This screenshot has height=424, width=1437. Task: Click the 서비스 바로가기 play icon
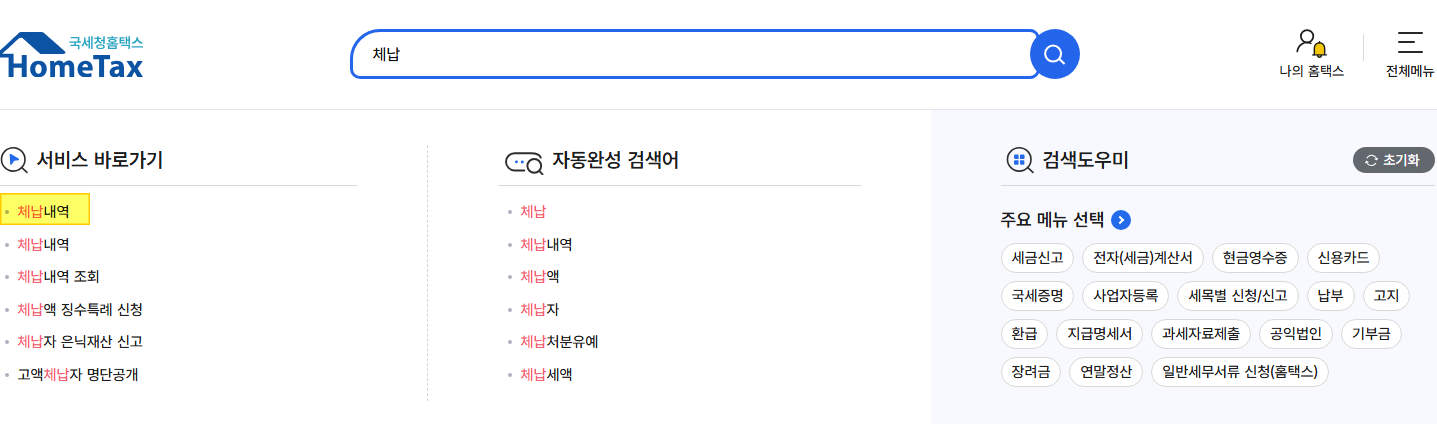pyautogui.click(x=14, y=160)
